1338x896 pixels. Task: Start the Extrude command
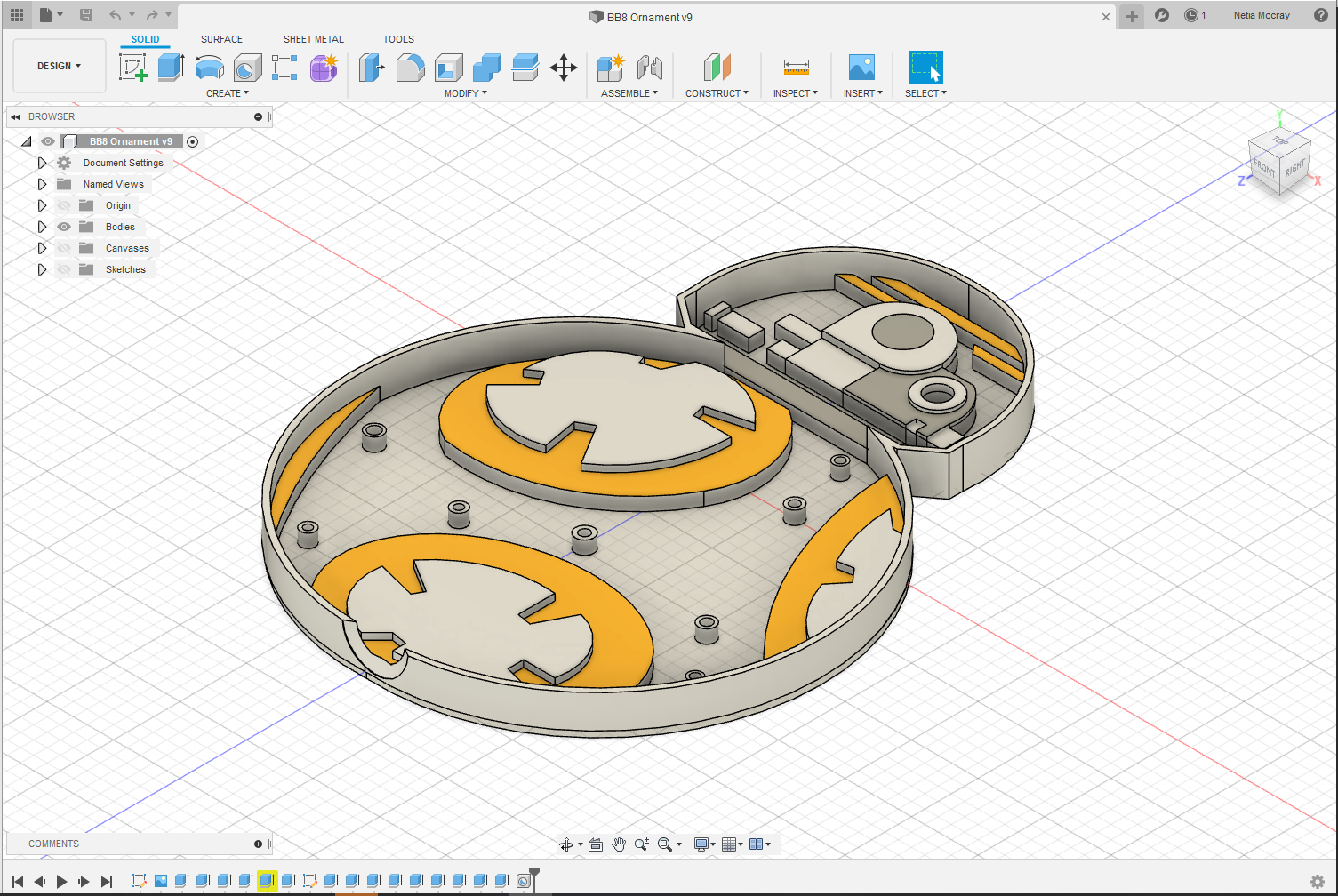[x=170, y=68]
